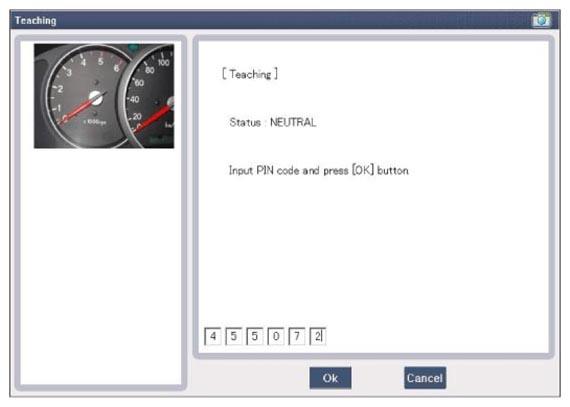Select the PIN digit box containing 7

[x=297, y=336]
